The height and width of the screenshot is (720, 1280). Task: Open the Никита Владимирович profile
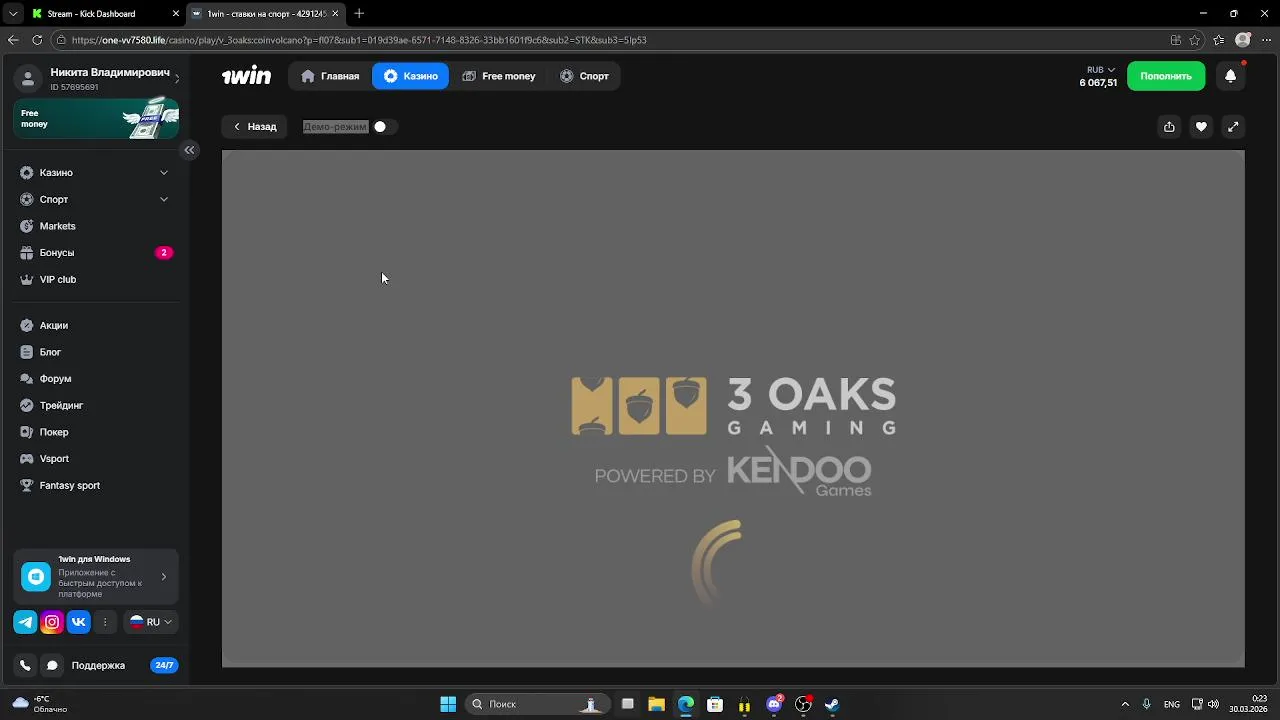coord(96,79)
